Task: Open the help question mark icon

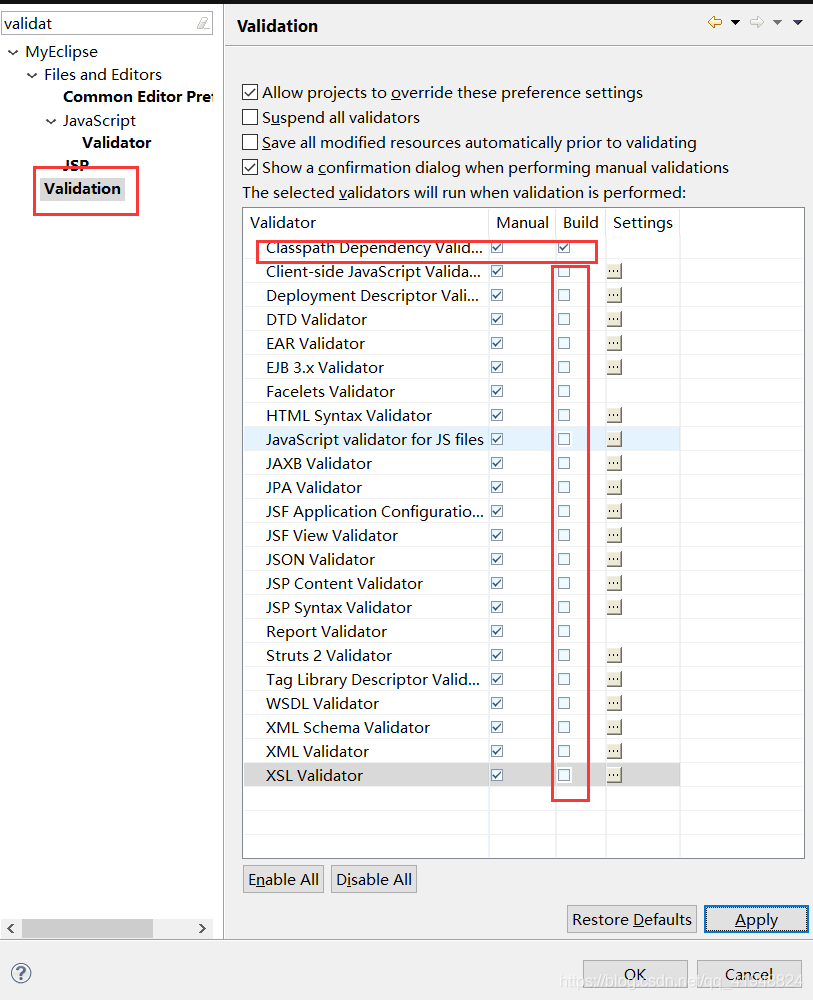Action: tap(21, 973)
